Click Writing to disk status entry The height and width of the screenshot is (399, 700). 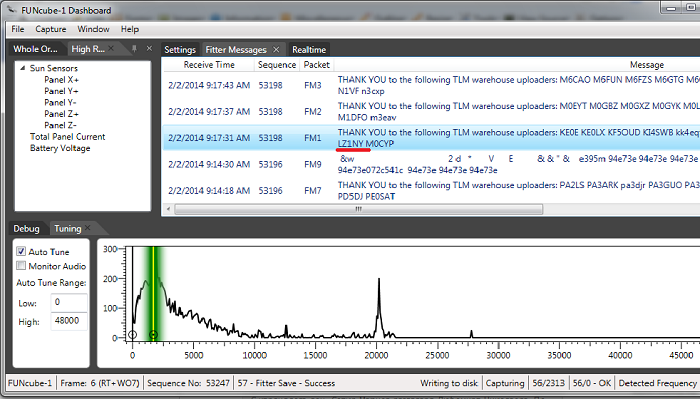coord(449,383)
